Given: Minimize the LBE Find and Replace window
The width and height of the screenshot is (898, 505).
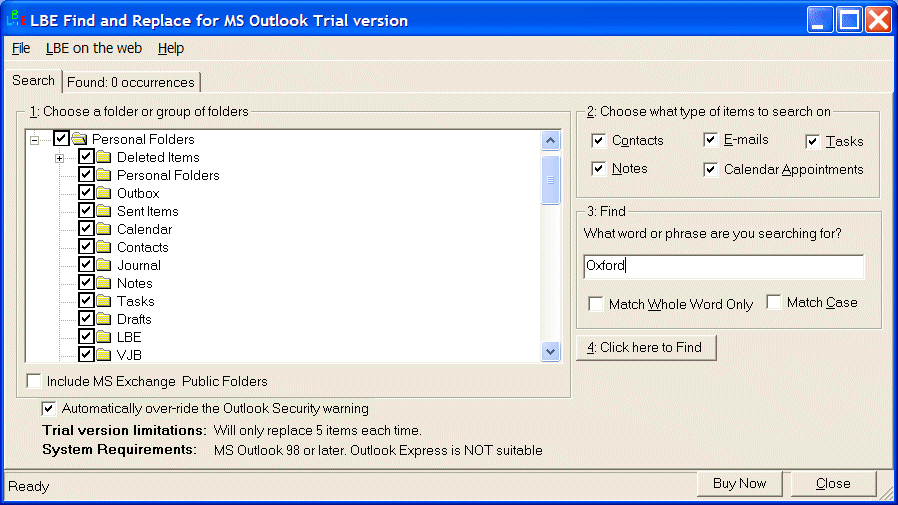Looking at the screenshot, I should pos(820,20).
